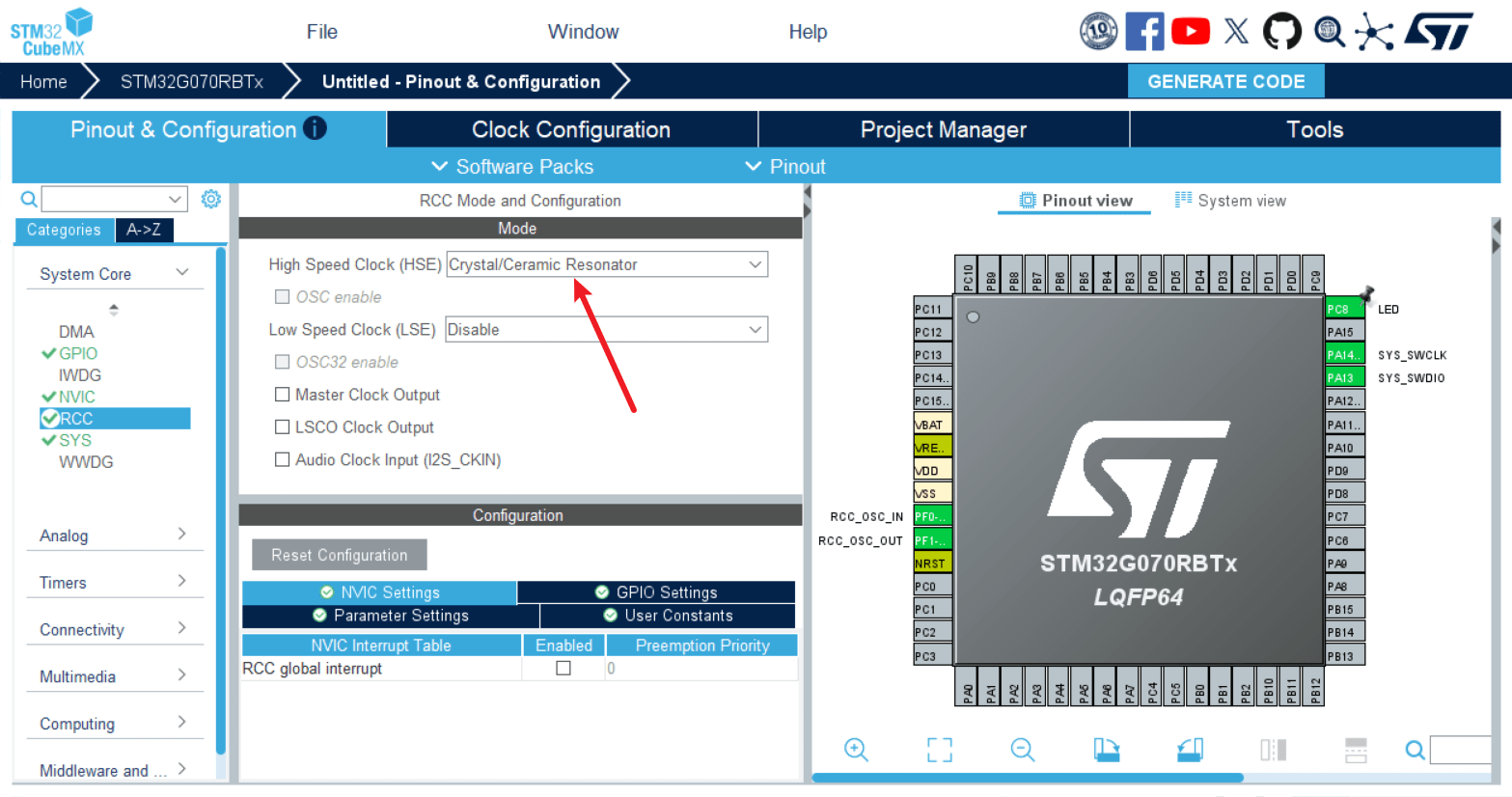Open the GPIO Settings tab
The width and height of the screenshot is (1512, 797).
(656, 592)
